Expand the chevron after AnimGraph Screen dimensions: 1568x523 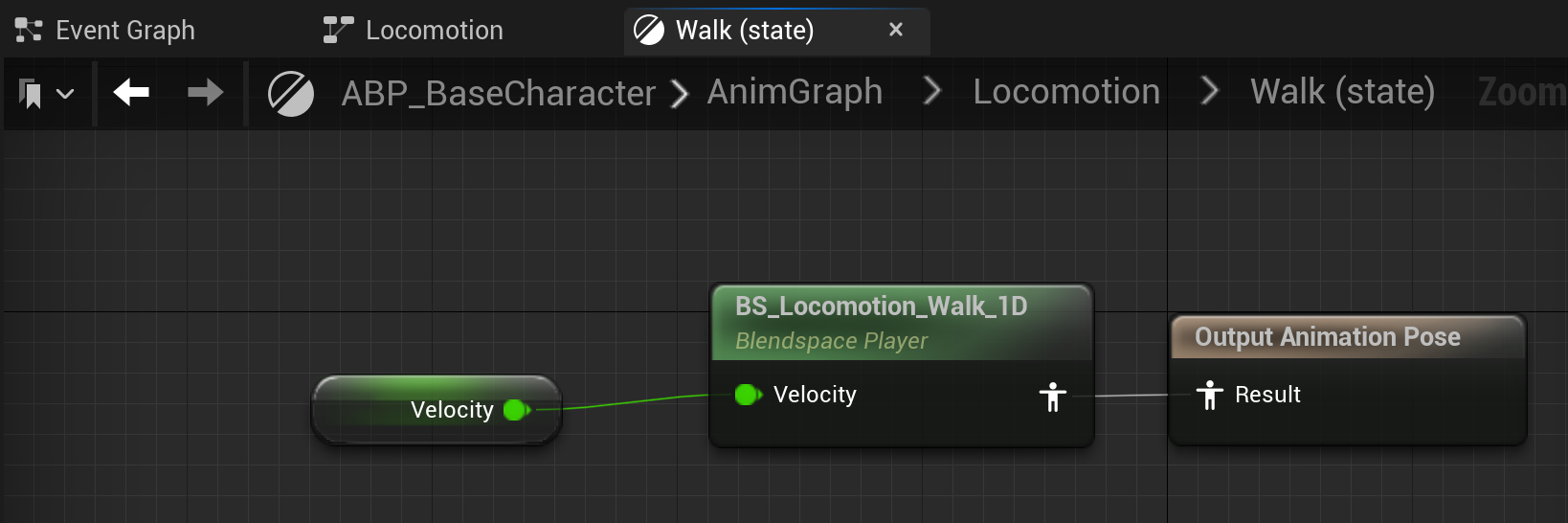(x=931, y=92)
